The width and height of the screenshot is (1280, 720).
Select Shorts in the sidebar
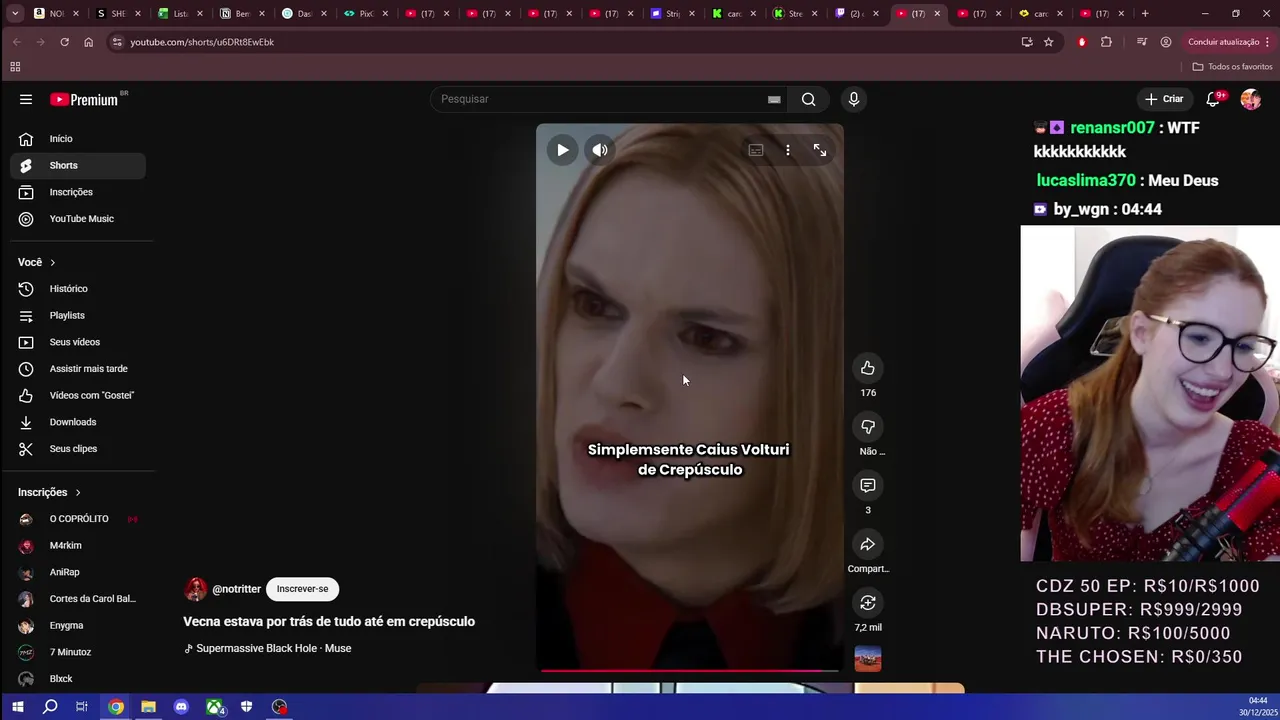pyautogui.click(x=78, y=165)
